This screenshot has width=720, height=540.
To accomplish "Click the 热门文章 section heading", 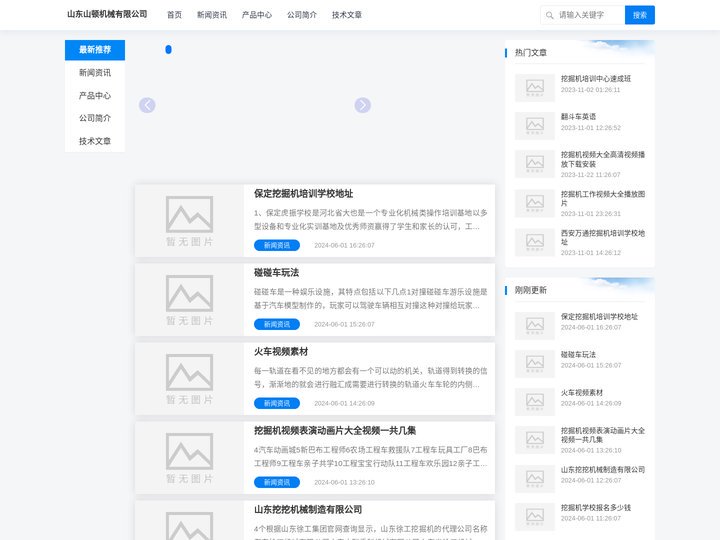I will coord(530,52).
